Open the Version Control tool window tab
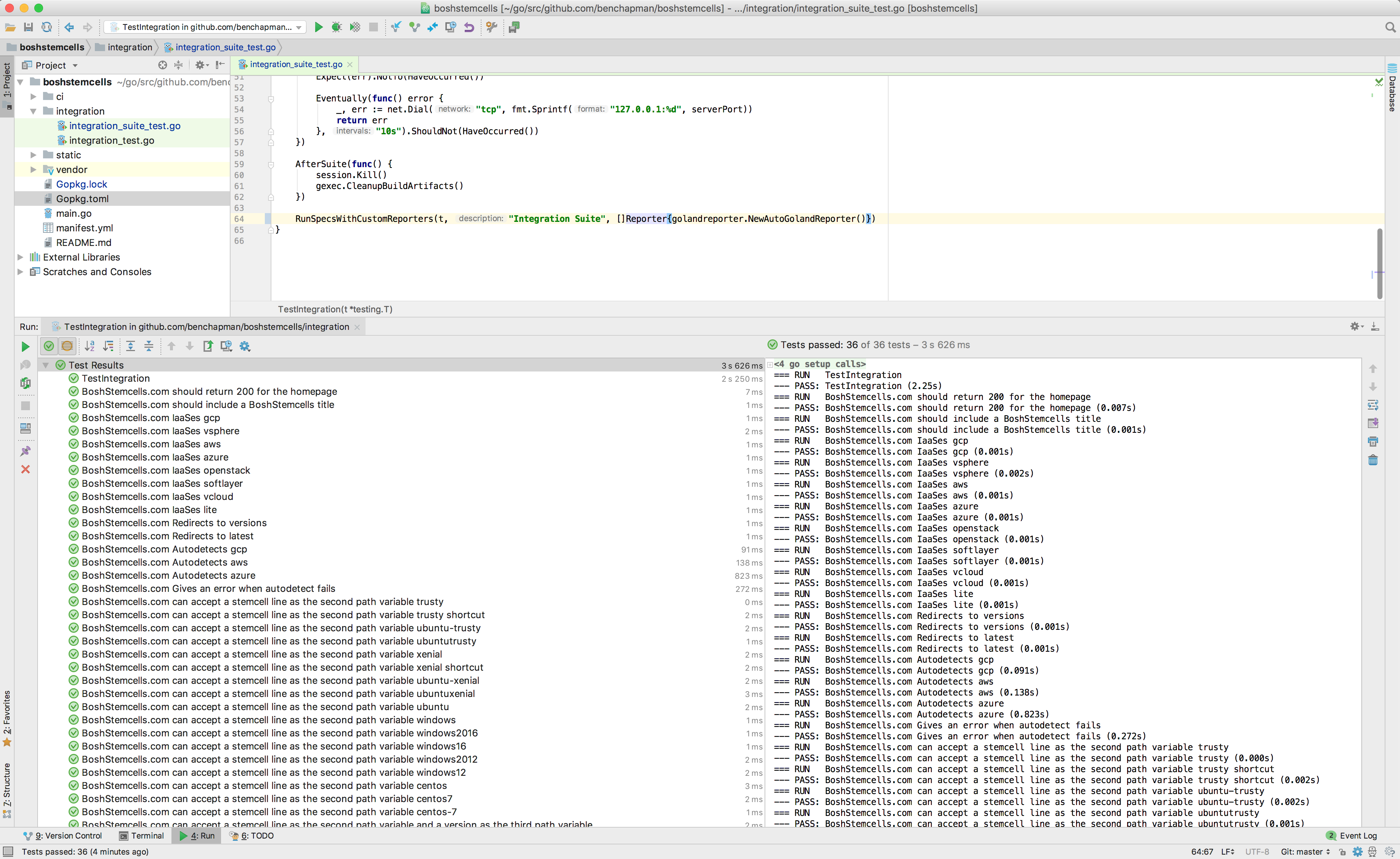This screenshot has height=859, width=1400. pos(62,836)
